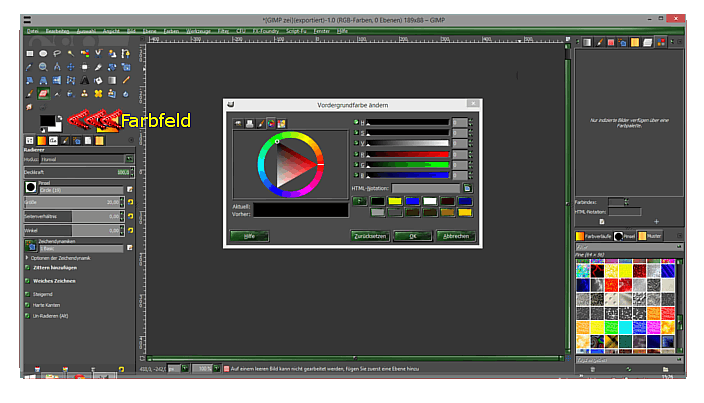The height and width of the screenshot is (403, 704).
Task: Switch dialog to watercolor brush selector
Action: (x=260, y=123)
